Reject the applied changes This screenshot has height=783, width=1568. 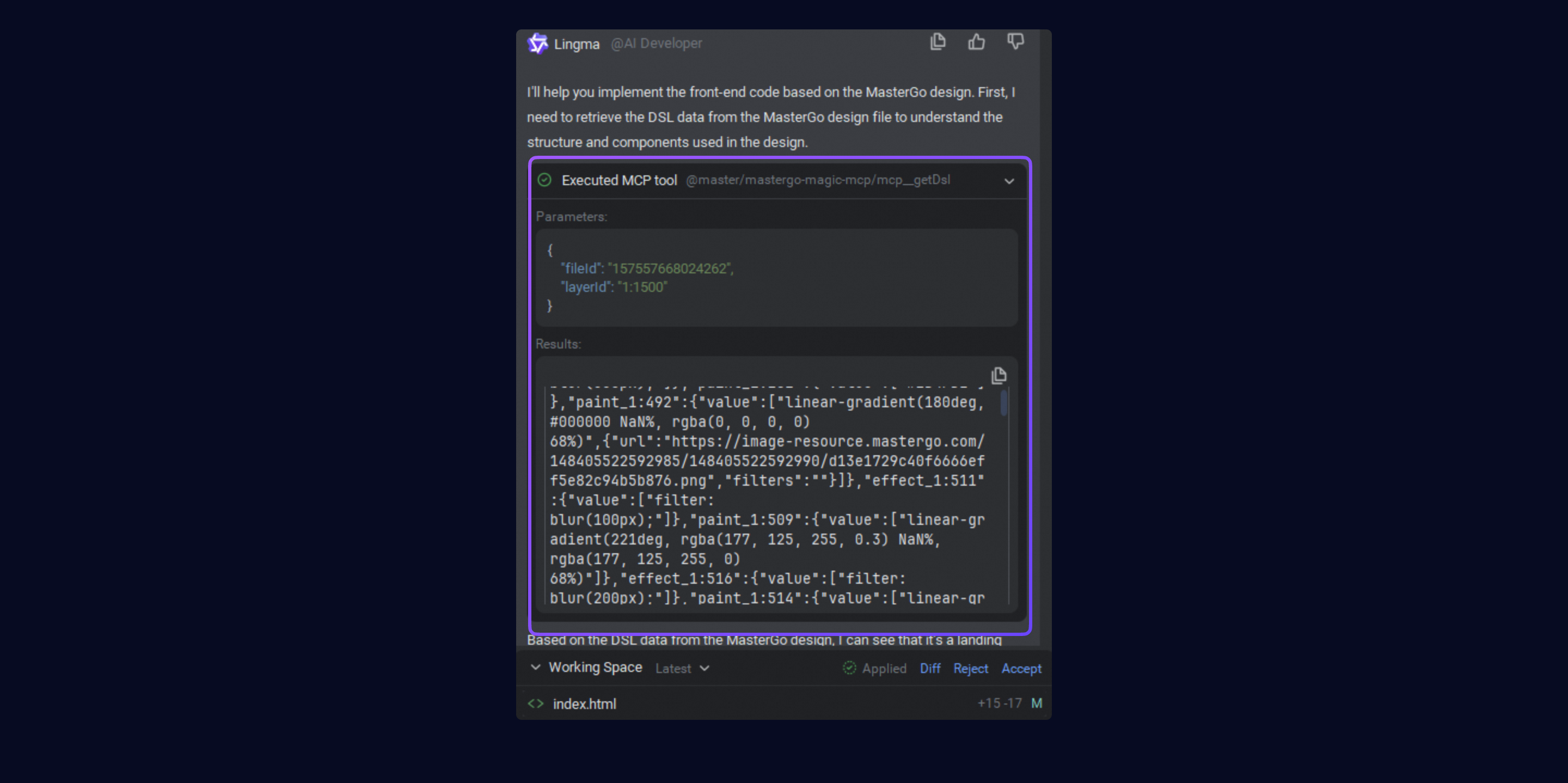(970, 669)
